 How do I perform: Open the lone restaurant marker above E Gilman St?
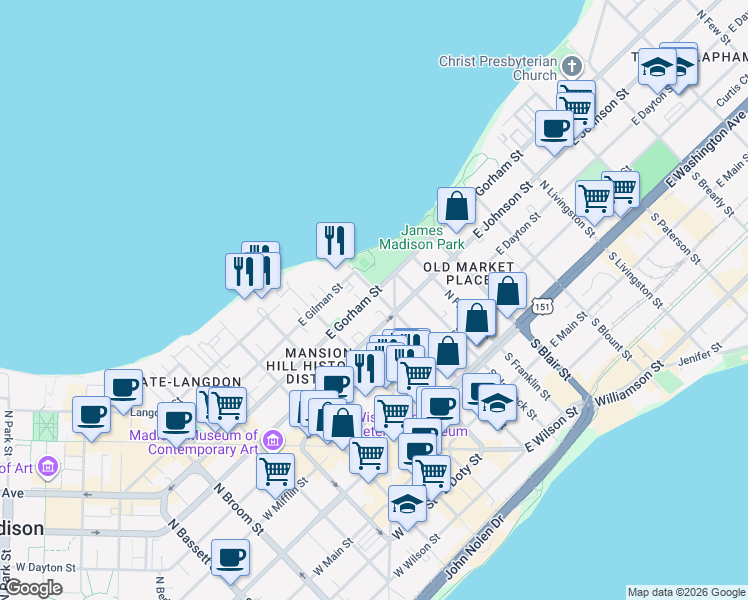[335, 241]
